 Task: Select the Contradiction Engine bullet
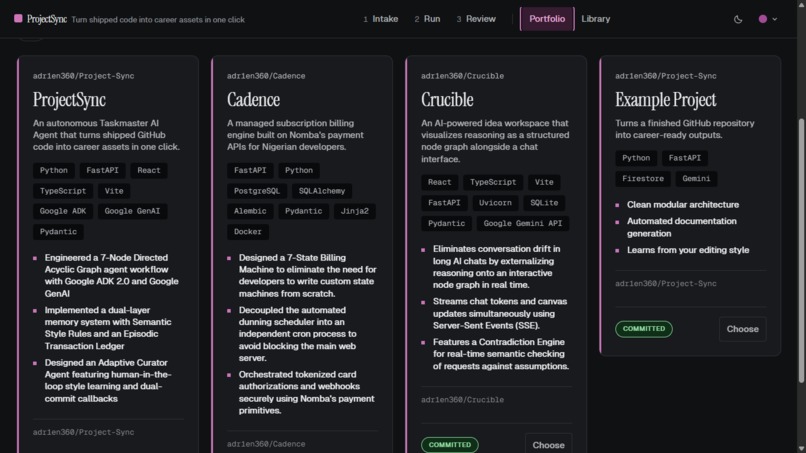(501, 354)
